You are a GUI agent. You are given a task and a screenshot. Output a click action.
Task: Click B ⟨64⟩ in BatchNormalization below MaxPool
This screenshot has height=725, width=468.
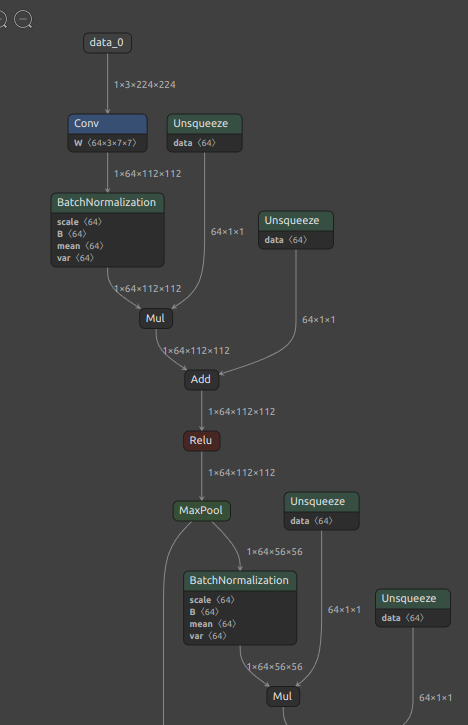point(204,612)
